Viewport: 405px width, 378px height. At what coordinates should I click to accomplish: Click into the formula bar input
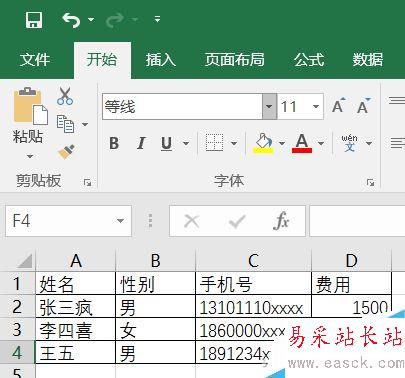tap(357, 221)
